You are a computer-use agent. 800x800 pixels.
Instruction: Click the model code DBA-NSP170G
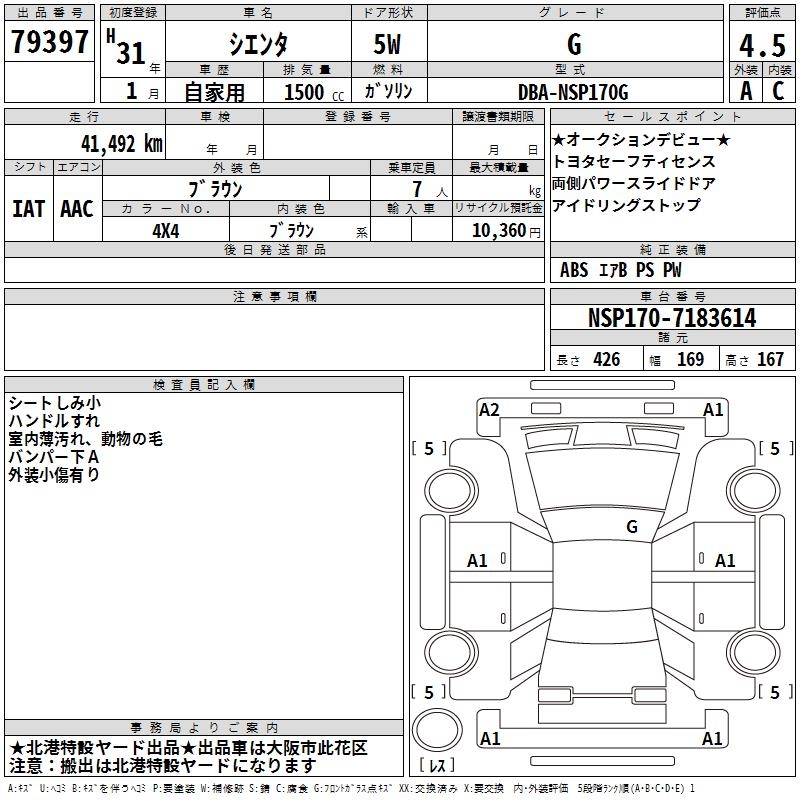click(x=573, y=92)
